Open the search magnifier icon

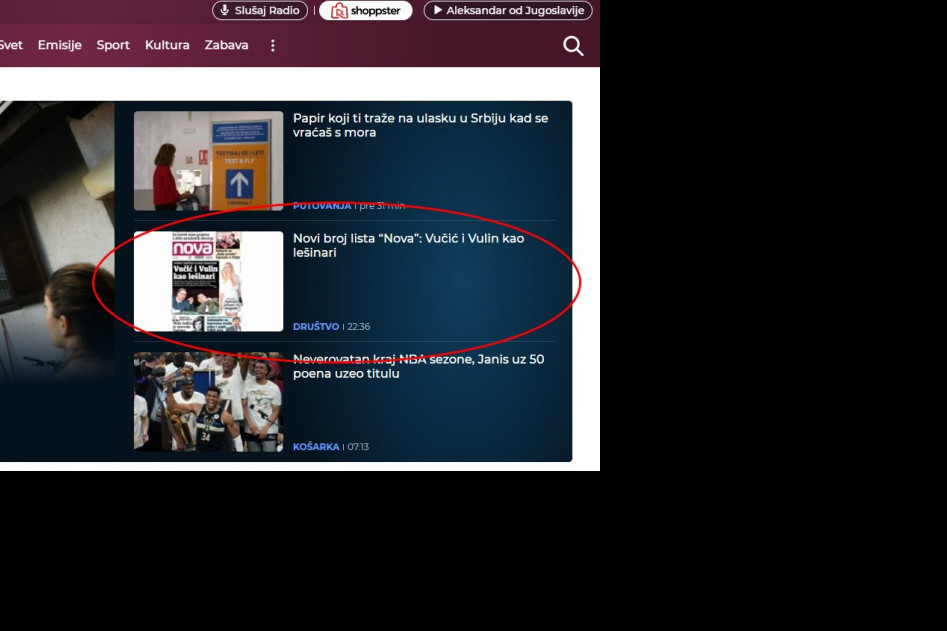pos(573,46)
